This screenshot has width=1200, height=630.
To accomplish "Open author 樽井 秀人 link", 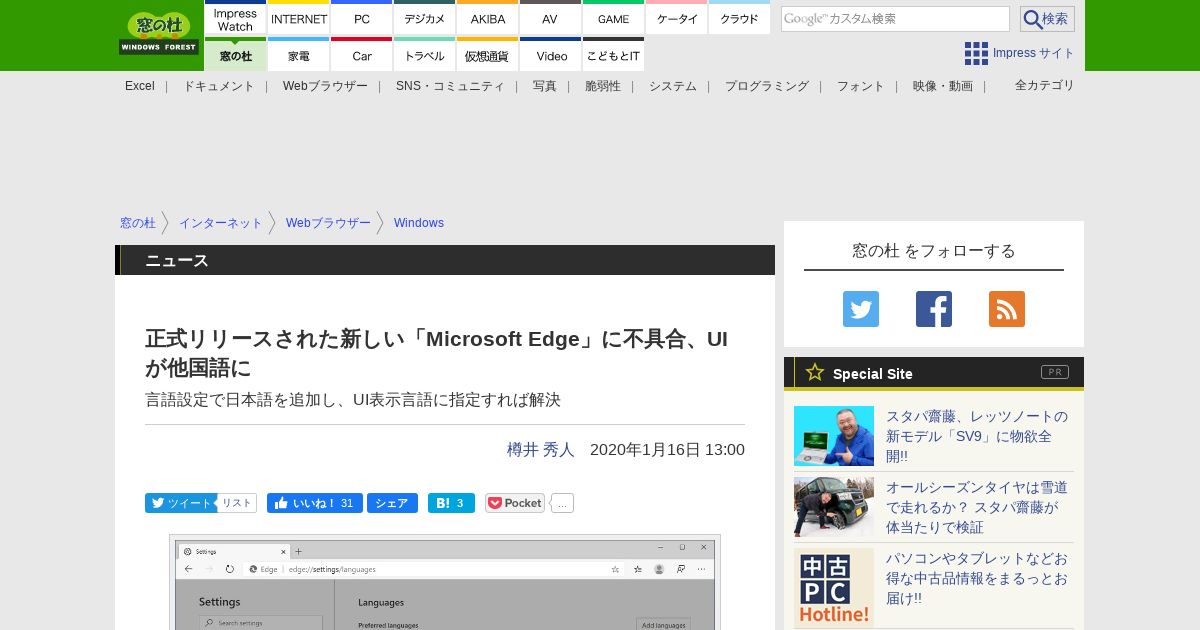I will (541, 450).
